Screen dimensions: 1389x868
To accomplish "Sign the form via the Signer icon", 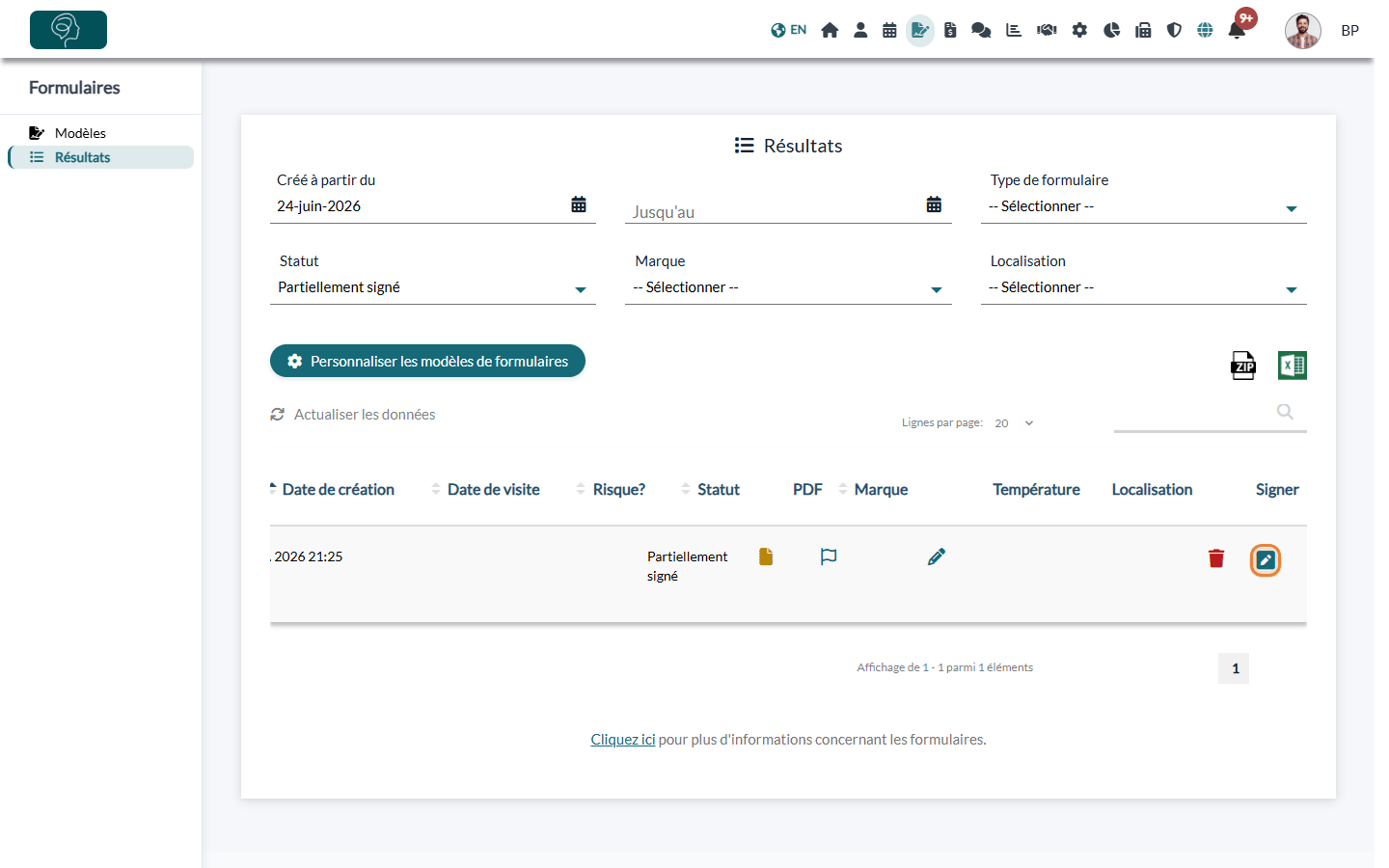I will (1266, 560).
